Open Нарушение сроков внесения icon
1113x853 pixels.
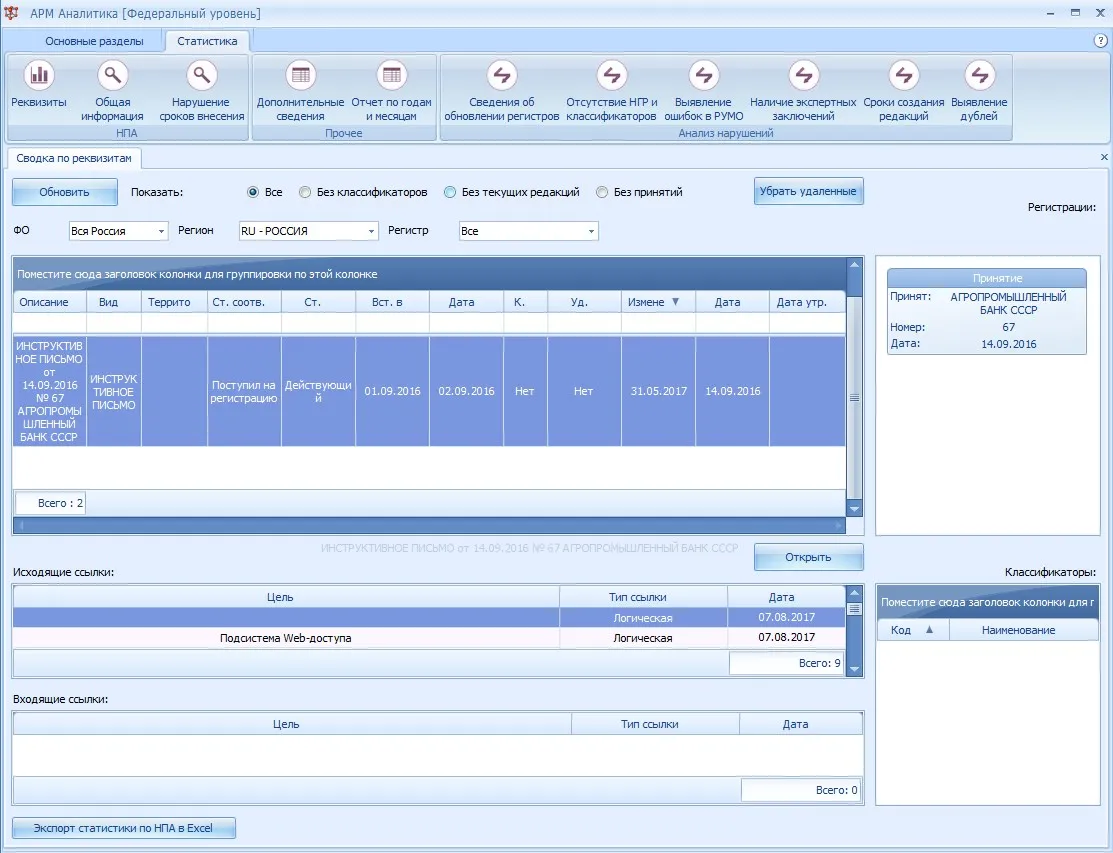tap(202, 75)
